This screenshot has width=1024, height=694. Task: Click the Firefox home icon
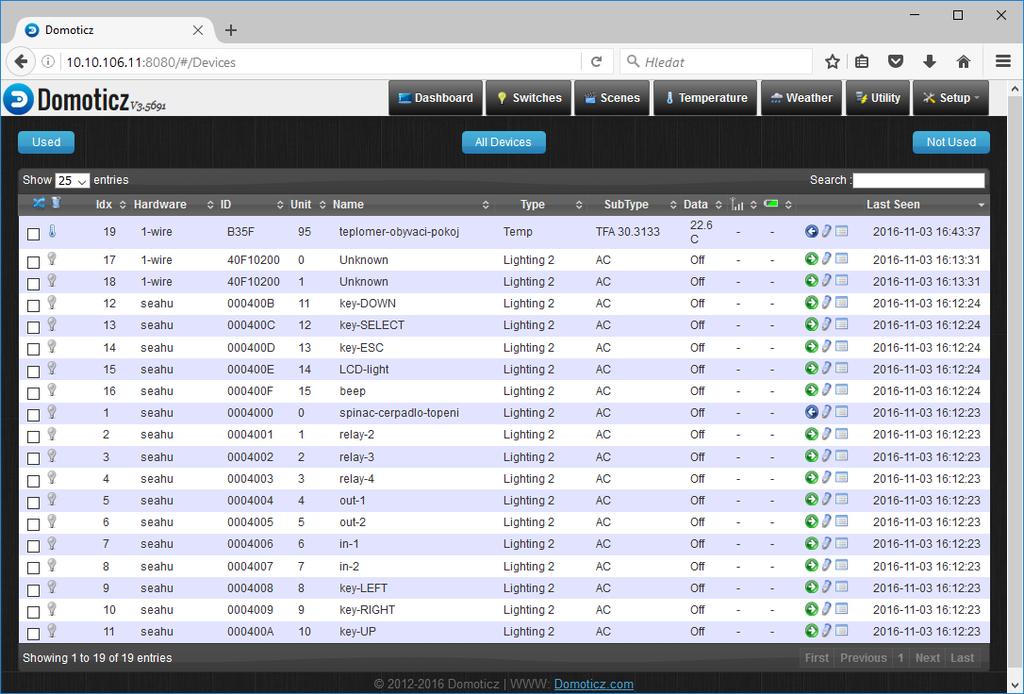pyautogui.click(x=963, y=62)
